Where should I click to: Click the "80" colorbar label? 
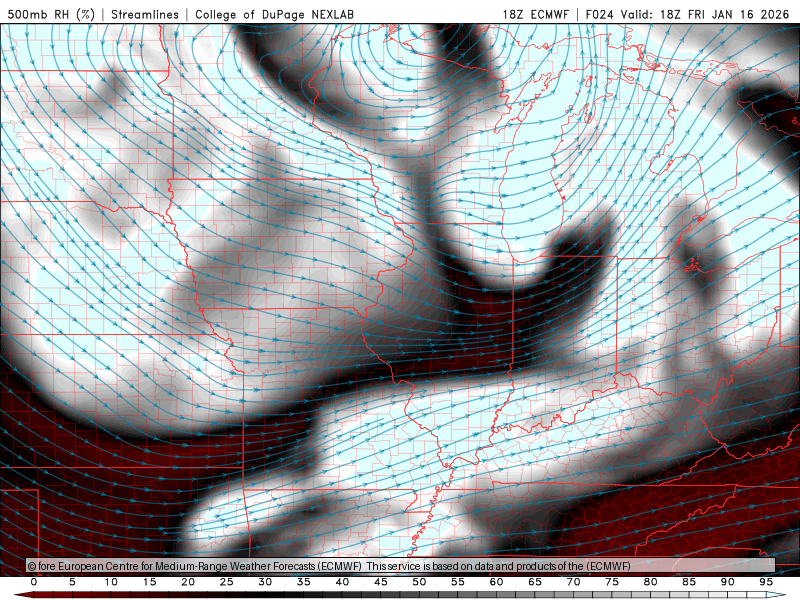[x=650, y=582]
